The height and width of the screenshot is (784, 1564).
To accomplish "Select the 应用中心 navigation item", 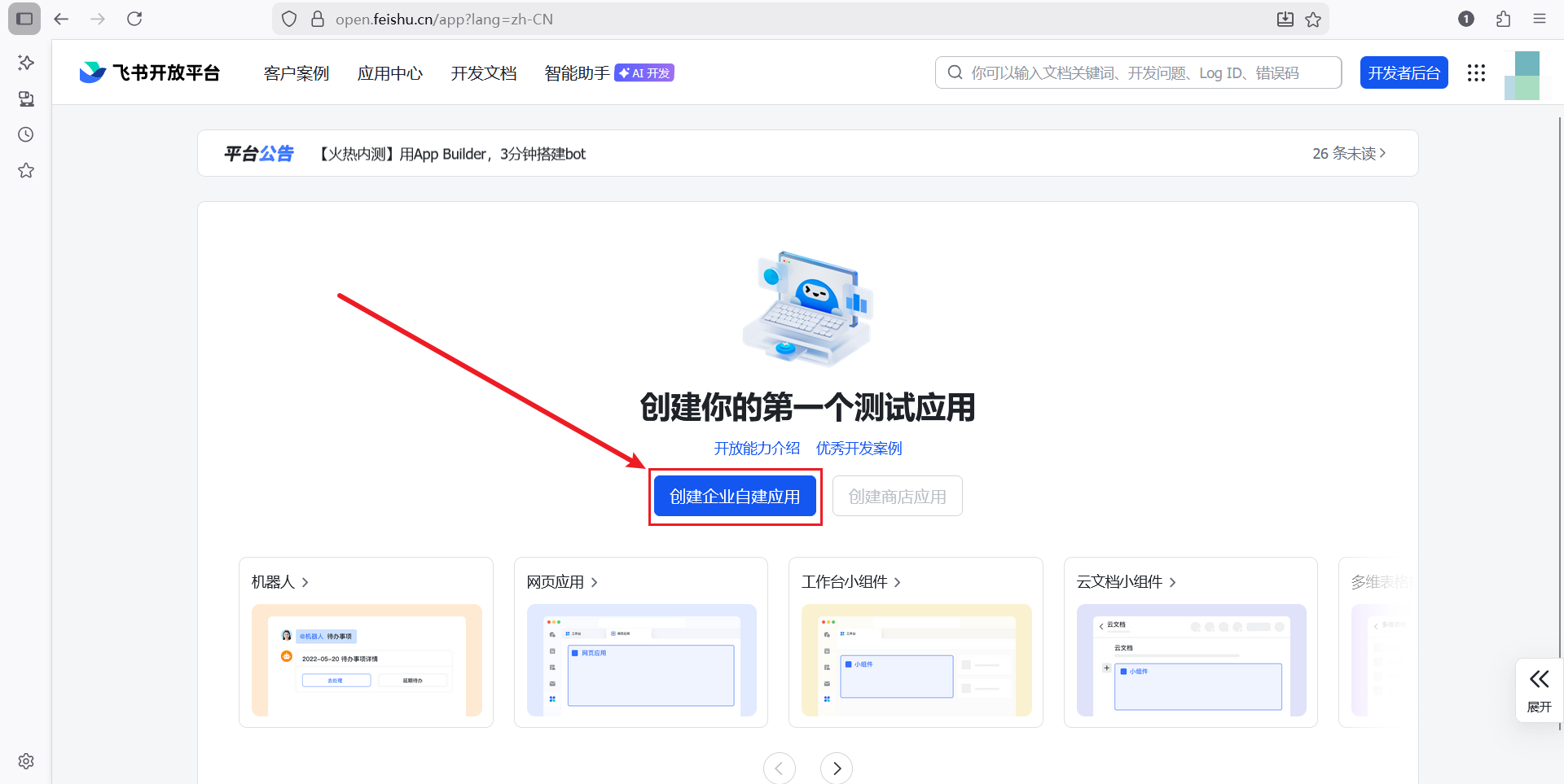I will (x=389, y=73).
